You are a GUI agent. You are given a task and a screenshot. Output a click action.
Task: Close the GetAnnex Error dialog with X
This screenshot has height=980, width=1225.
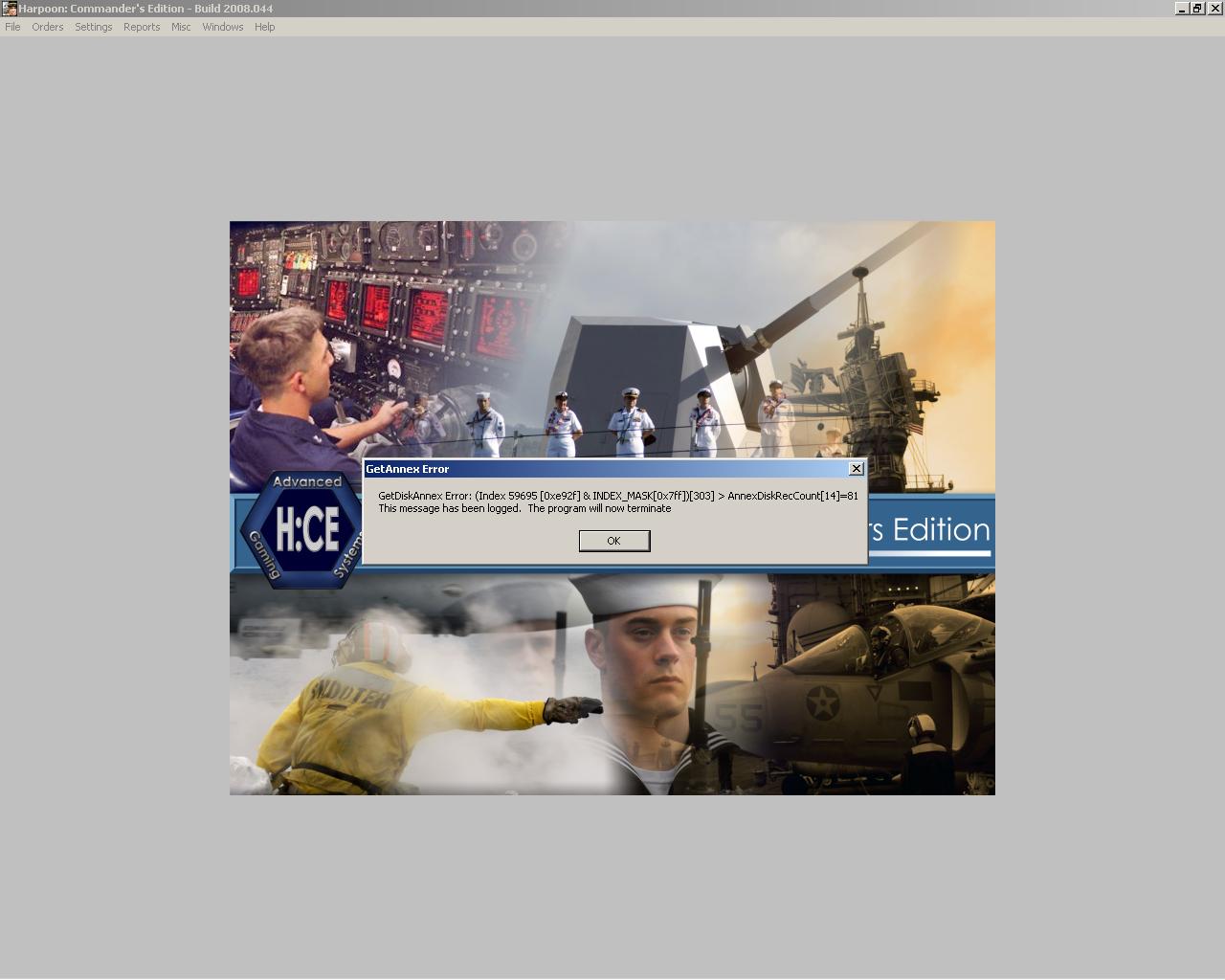tap(857, 469)
